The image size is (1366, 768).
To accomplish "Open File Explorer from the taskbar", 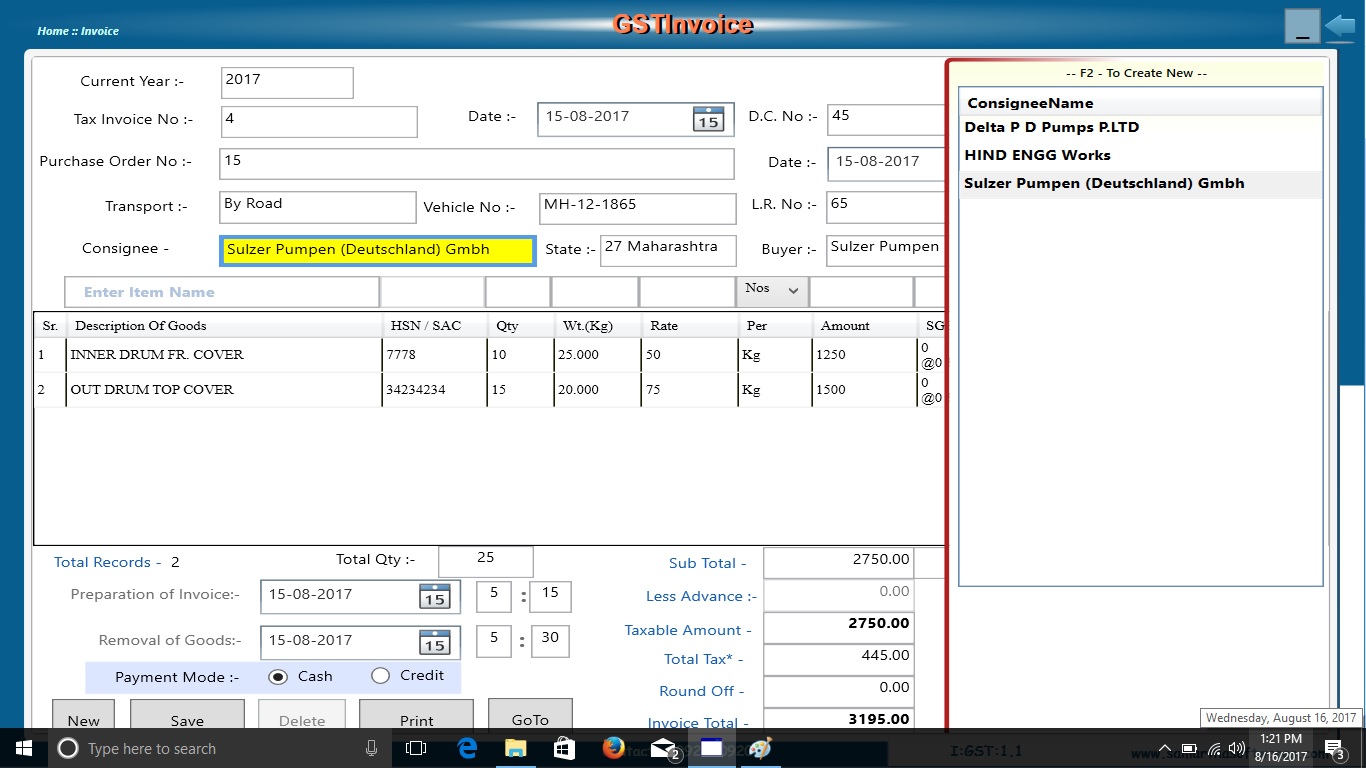I will (x=515, y=748).
